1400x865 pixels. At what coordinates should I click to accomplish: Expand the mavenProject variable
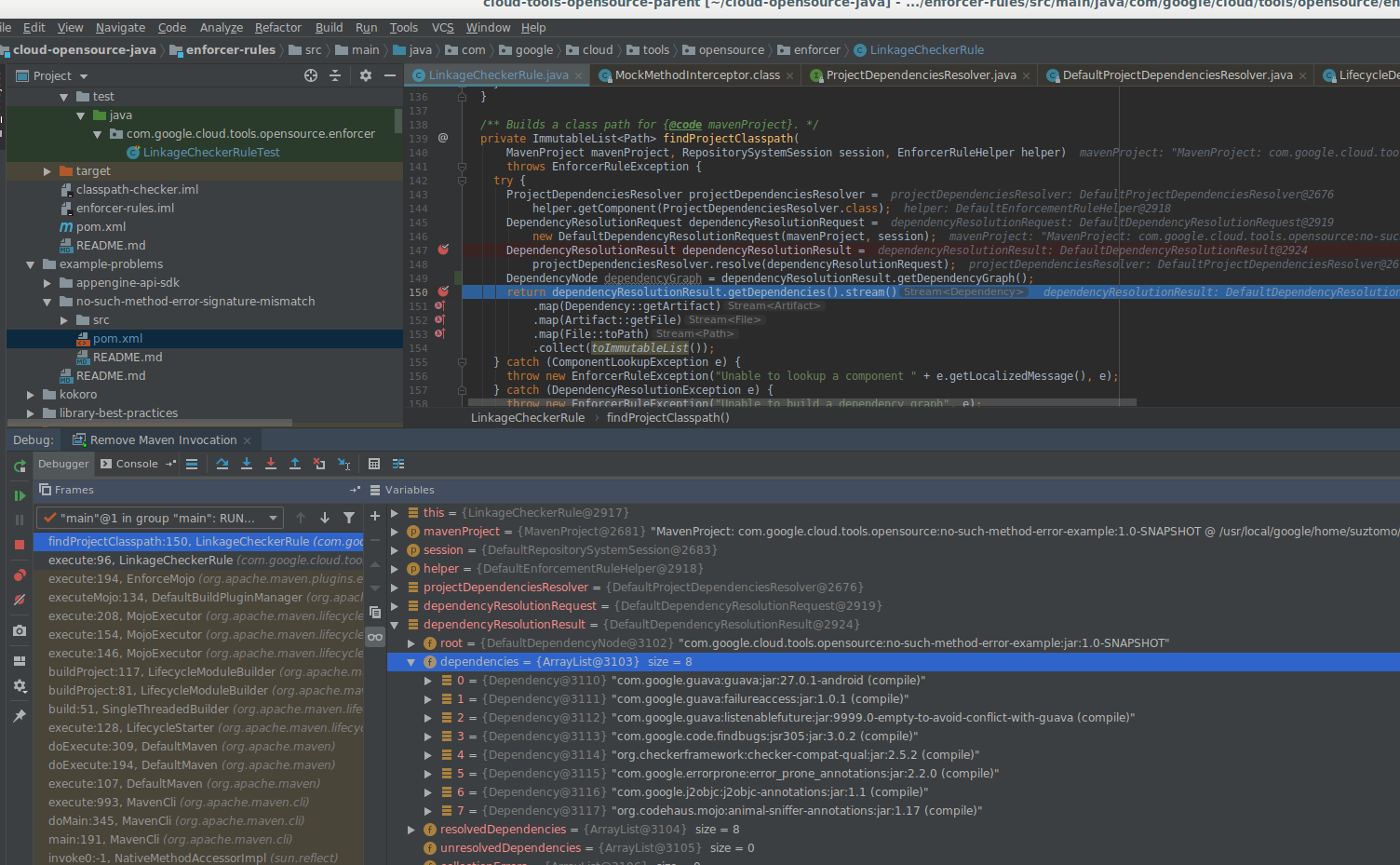pyautogui.click(x=395, y=532)
